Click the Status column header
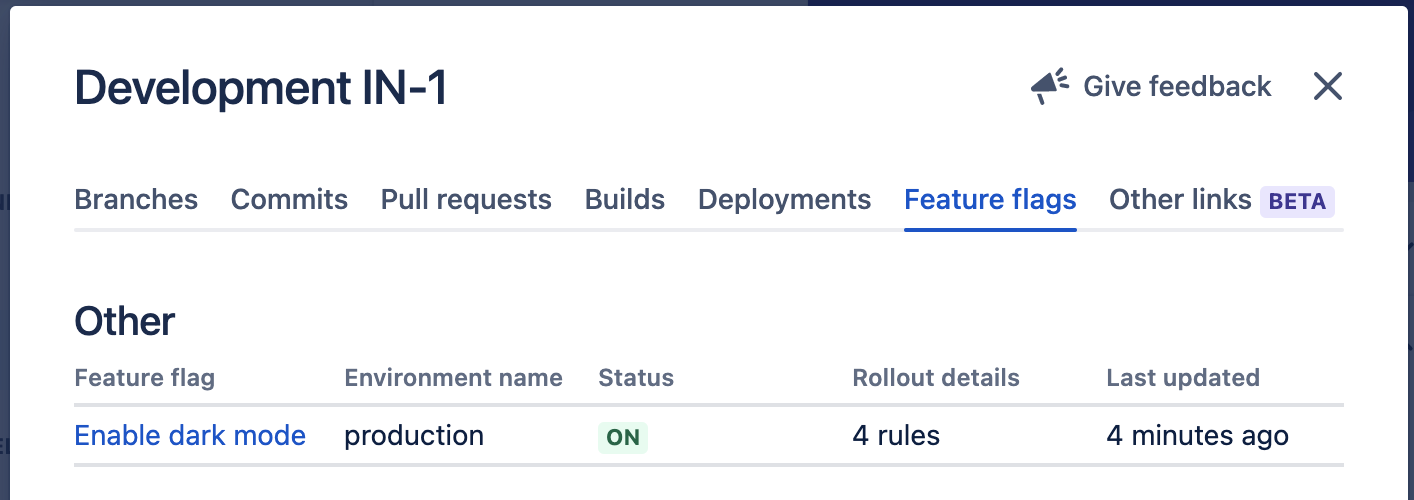The height and width of the screenshot is (500, 1414). [x=636, y=378]
